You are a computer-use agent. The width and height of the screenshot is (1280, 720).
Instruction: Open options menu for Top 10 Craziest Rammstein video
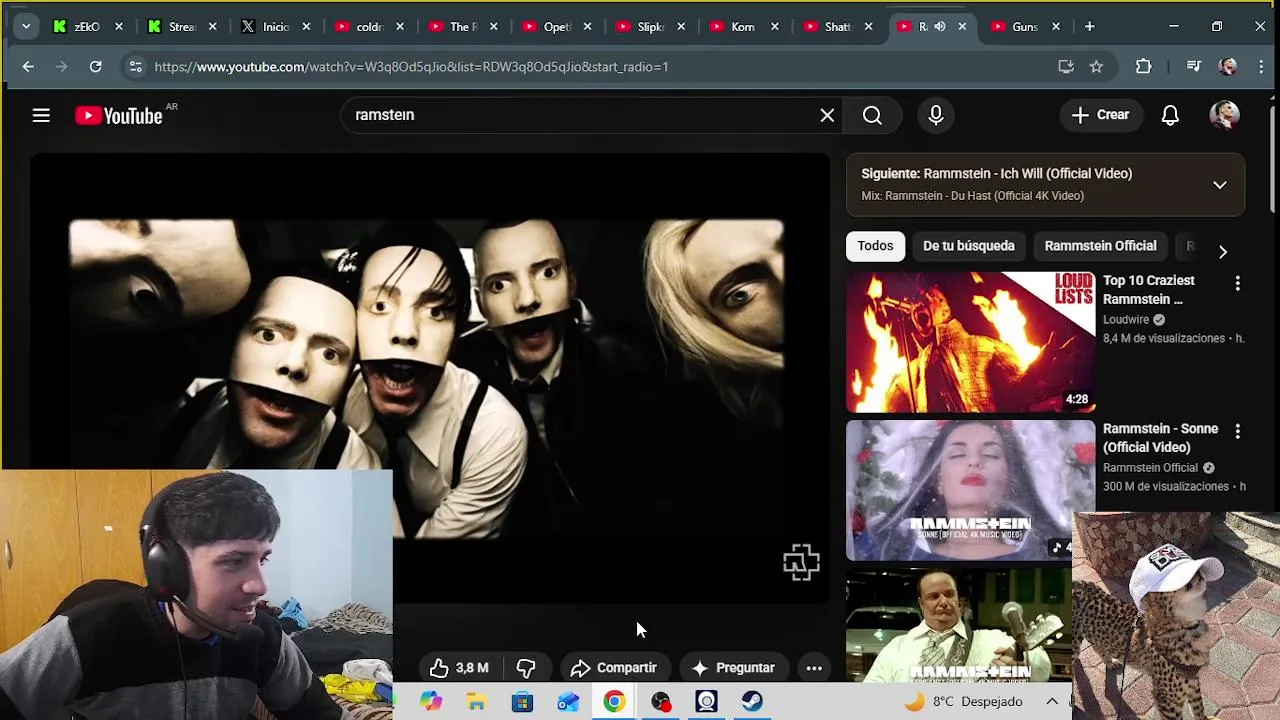click(x=1237, y=284)
